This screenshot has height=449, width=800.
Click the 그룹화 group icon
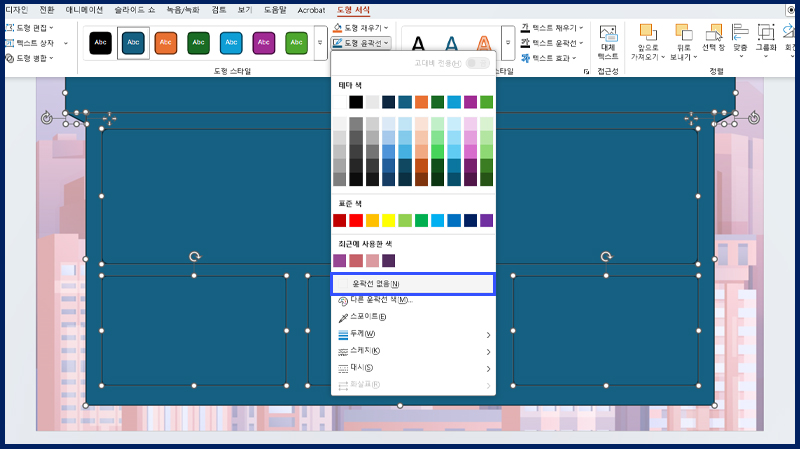tap(766, 32)
